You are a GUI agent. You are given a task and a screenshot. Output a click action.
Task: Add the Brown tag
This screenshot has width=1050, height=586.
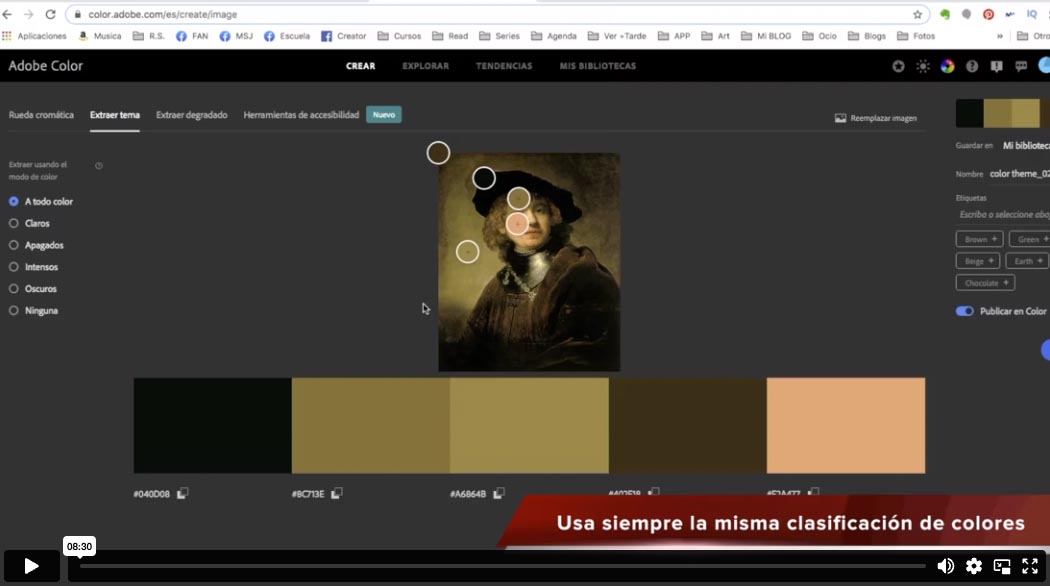979,239
